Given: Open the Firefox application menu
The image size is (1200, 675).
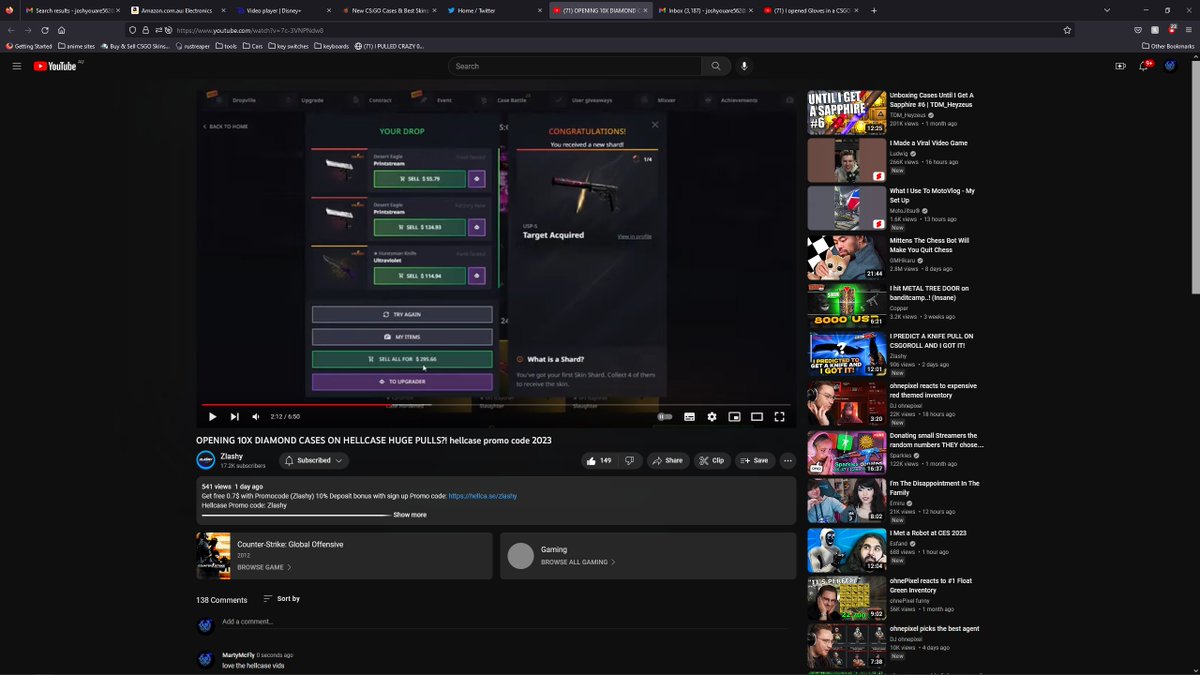Looking at the screenshot, I should [x=1189, y=30].
